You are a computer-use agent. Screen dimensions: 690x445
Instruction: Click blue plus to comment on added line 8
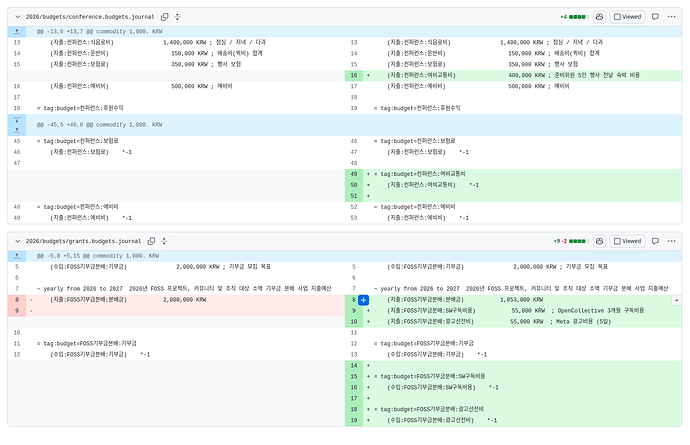363,300
